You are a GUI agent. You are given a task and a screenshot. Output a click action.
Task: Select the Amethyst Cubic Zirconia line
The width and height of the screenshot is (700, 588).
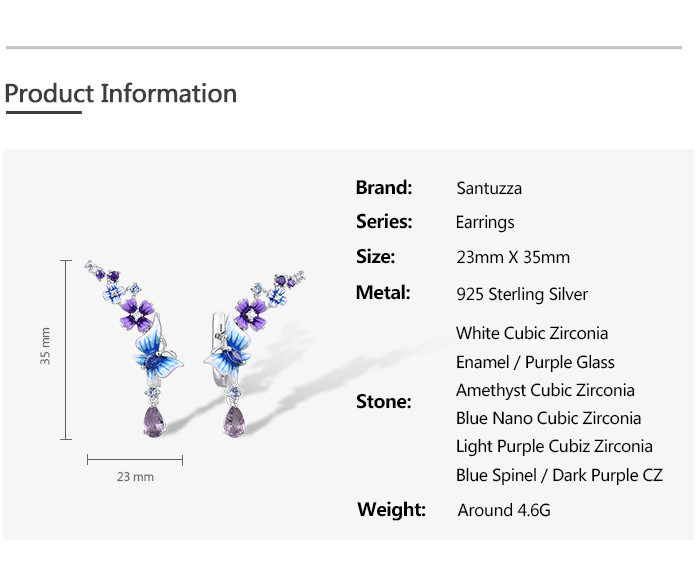click(545, 390)
